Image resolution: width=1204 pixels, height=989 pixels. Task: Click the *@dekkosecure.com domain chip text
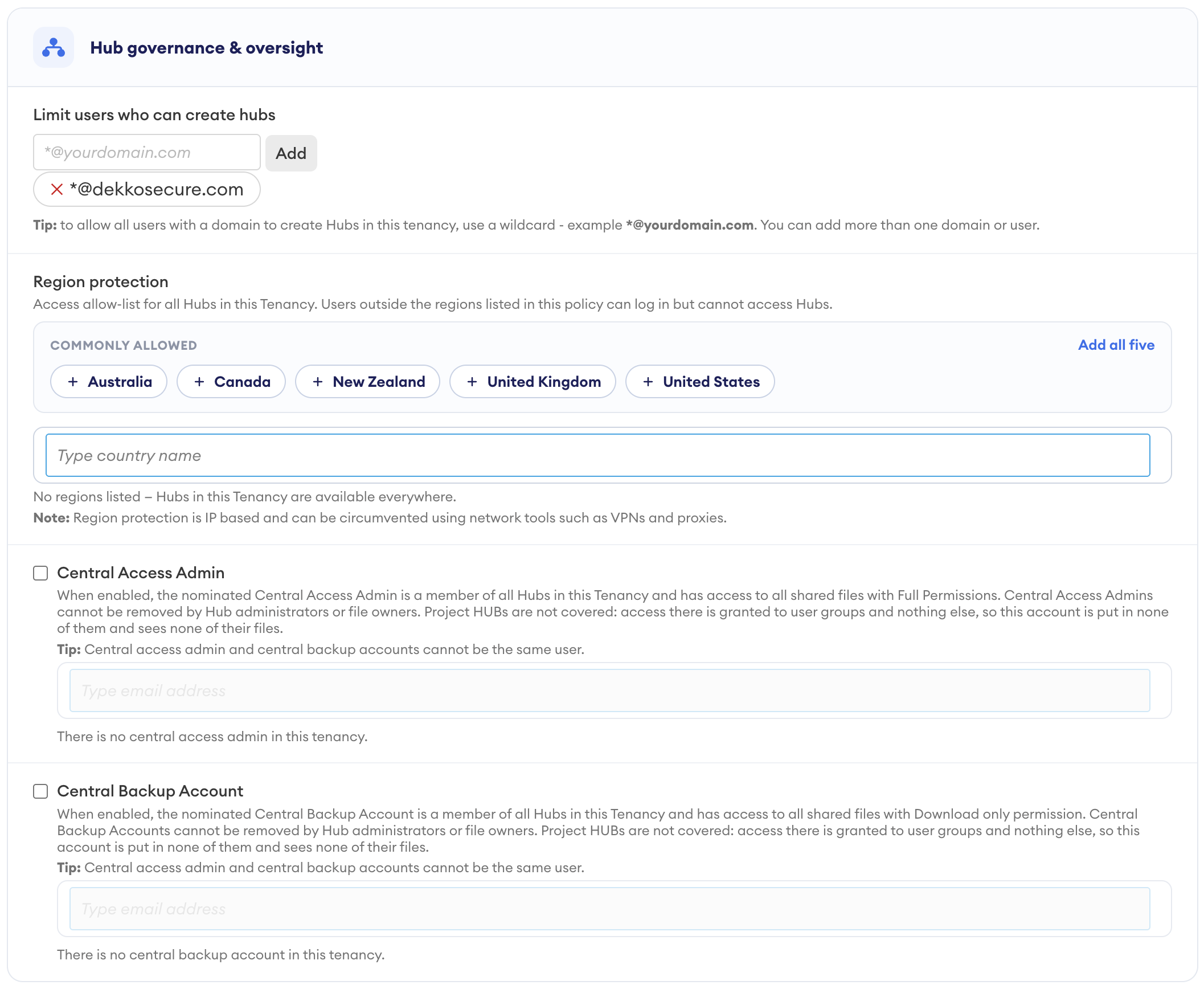pos(157,190)
